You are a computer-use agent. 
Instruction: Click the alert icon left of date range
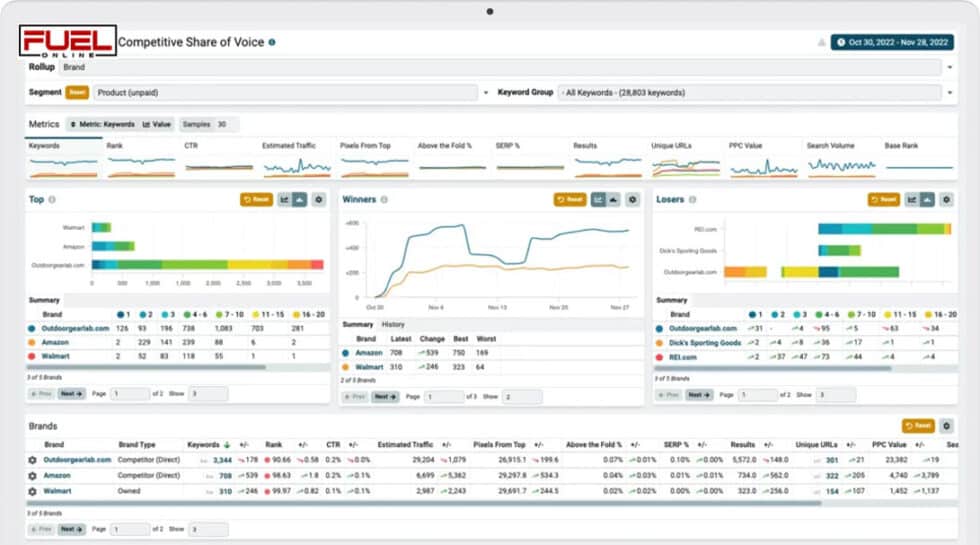pos(821,43)
